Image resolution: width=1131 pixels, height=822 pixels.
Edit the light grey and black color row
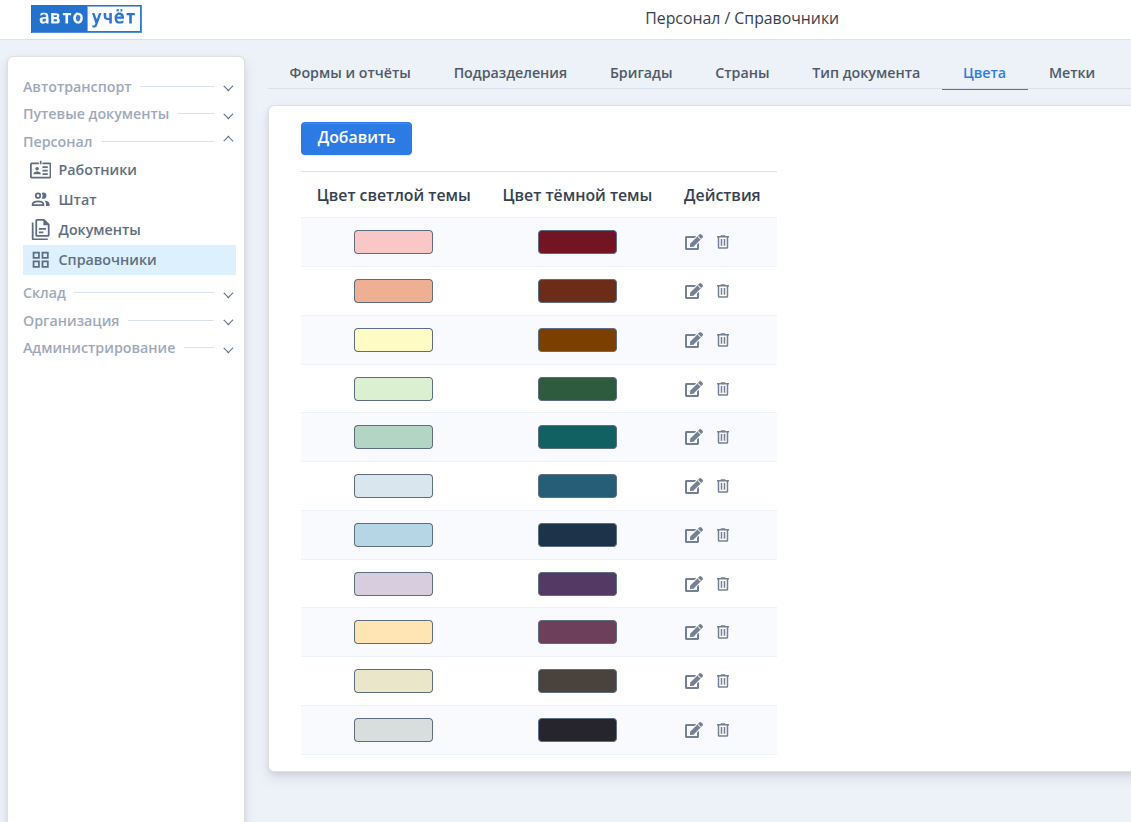693,730
